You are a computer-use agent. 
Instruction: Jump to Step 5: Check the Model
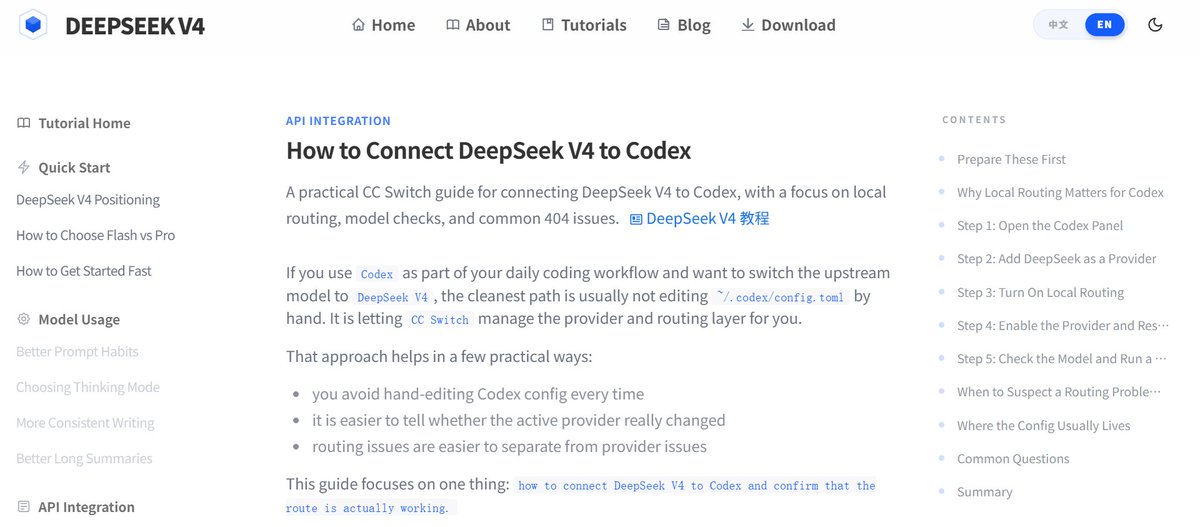[x=1062, y=358]
